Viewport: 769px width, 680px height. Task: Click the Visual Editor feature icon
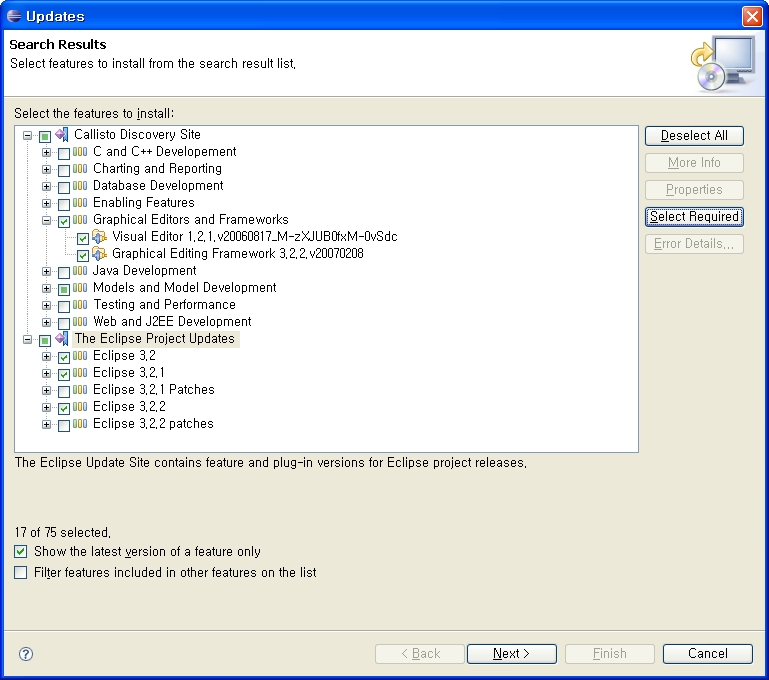tap(100, 237)
